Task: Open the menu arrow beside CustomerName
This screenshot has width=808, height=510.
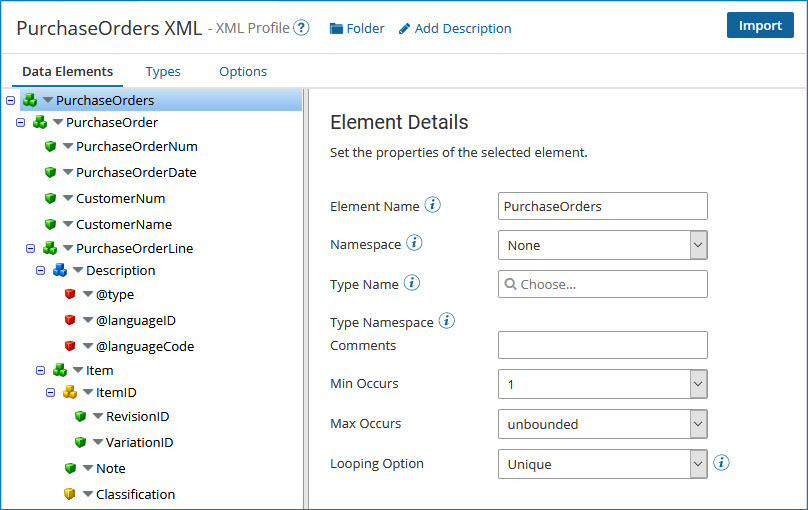Action: (68, 224)
